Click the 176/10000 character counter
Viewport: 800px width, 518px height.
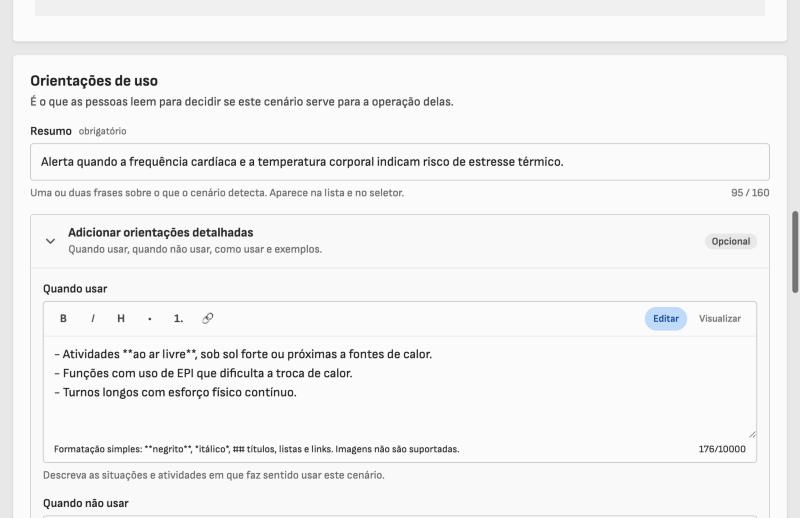click(x=722, y=449)
